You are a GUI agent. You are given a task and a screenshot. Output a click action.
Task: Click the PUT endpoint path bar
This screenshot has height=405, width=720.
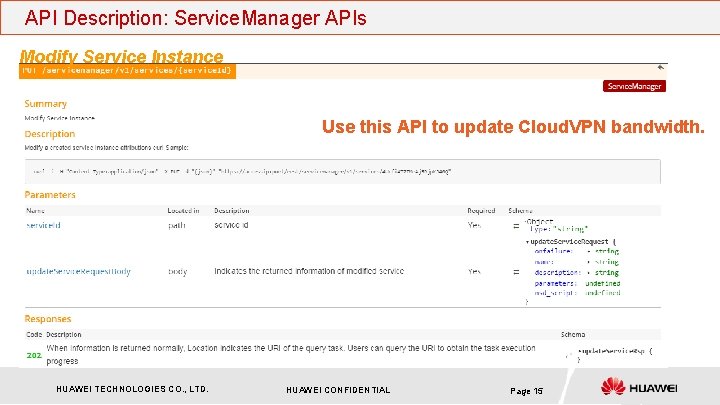128,71
